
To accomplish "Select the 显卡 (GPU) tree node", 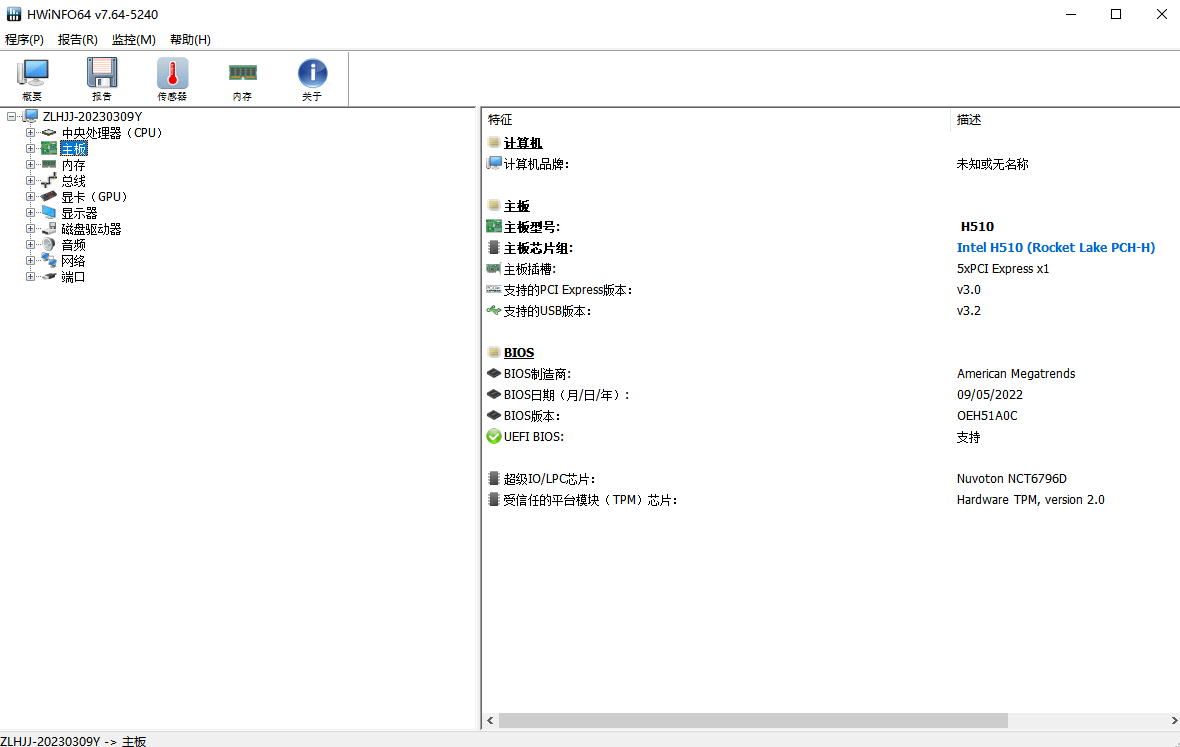I will (95, 197).
